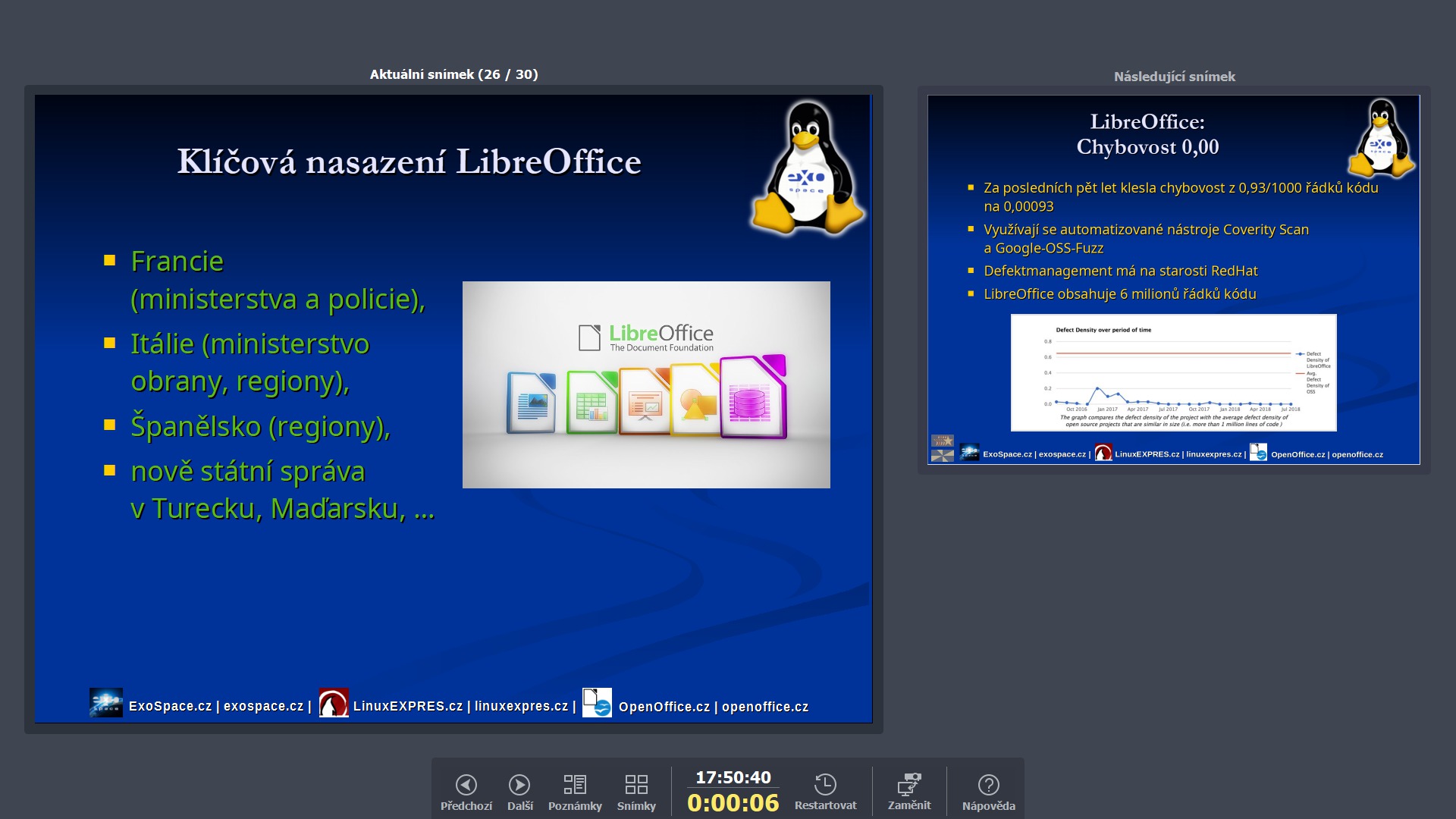This screenshot has width=1456, height=819.
Task: Click 'OpenOffice.cz | openoffice.cz' footer text on current slide
Action: [713, 707]
